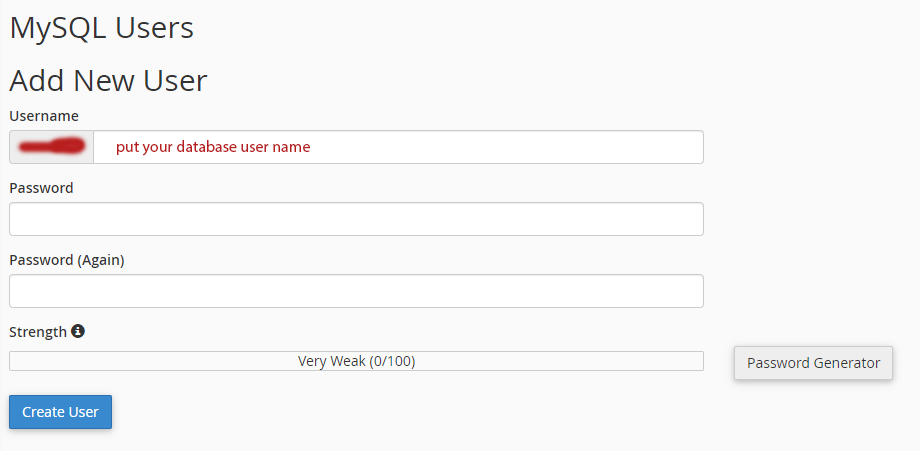
Task: Click the red "put your database user name" text
Action: [213, 147]
